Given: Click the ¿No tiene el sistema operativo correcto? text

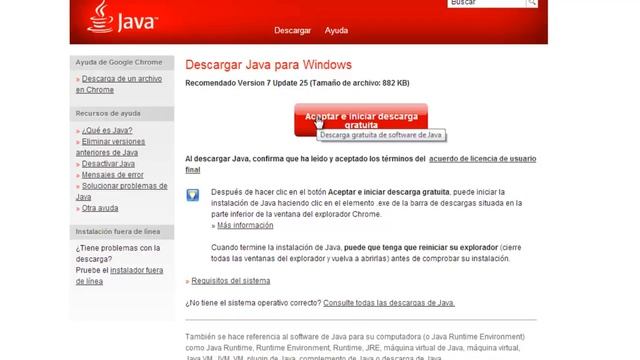Looking at the screenshot, I should tap(253, 303).
